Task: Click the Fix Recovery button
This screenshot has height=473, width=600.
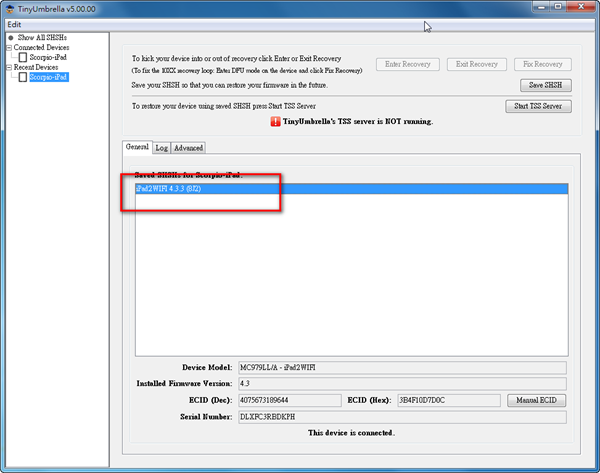Action: click(543, 64)
